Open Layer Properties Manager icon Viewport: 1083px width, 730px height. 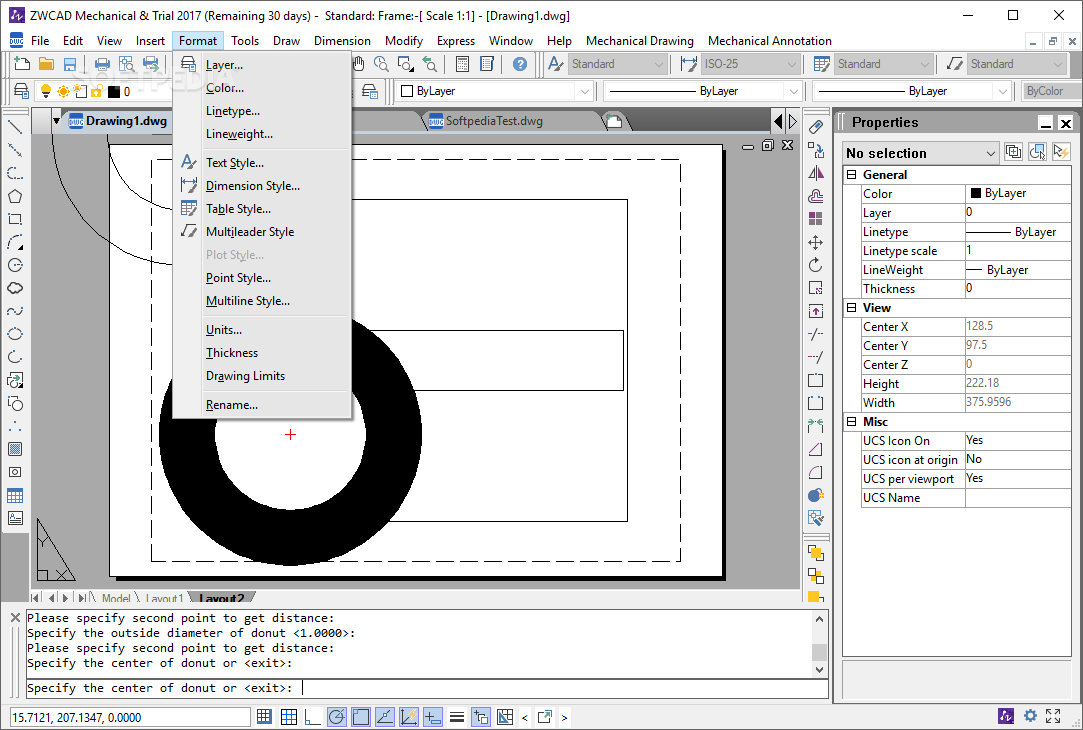pos(21,91)
